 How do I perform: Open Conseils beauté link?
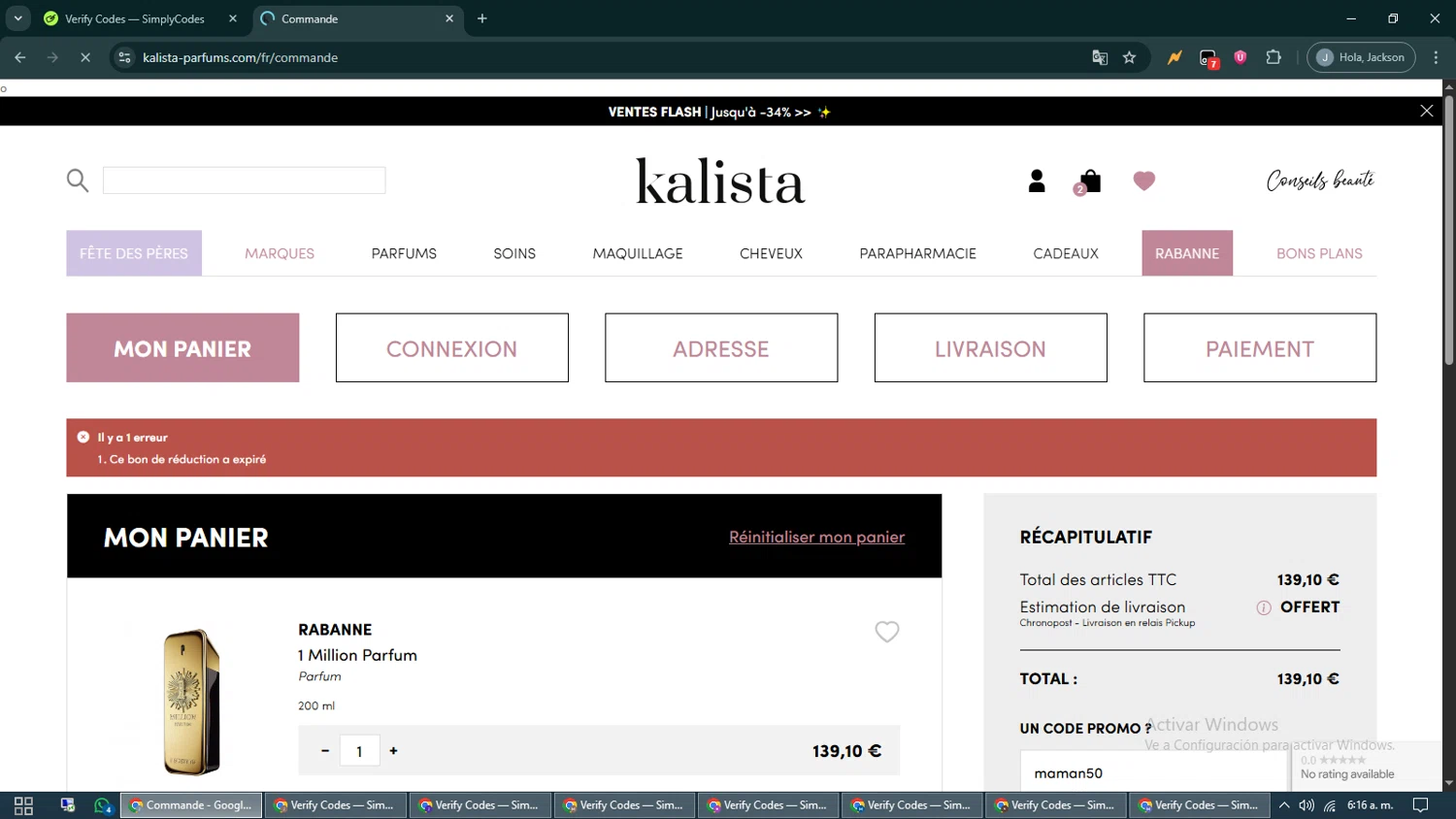click(x=1320, y=180)
